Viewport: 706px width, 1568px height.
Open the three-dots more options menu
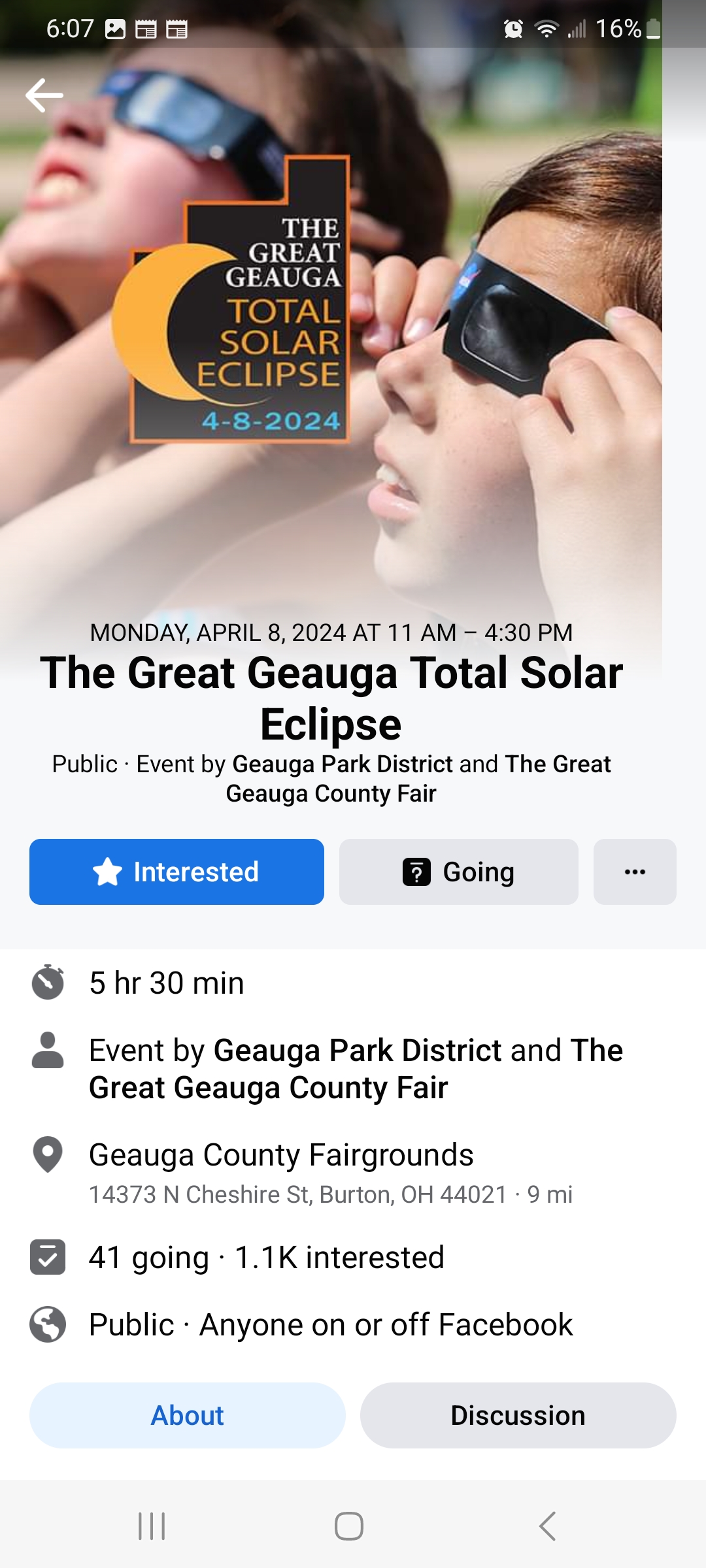(635, 872)
